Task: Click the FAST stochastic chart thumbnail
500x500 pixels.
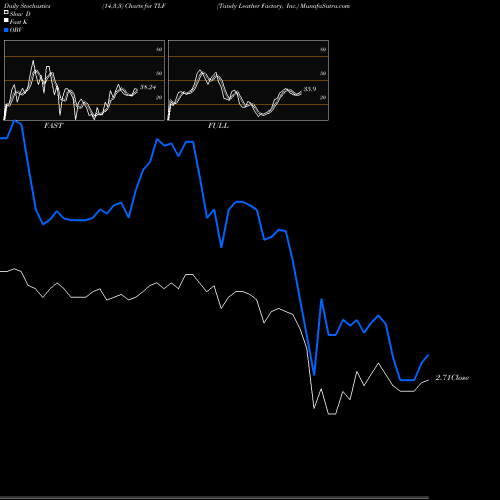Action: point(84,80)
